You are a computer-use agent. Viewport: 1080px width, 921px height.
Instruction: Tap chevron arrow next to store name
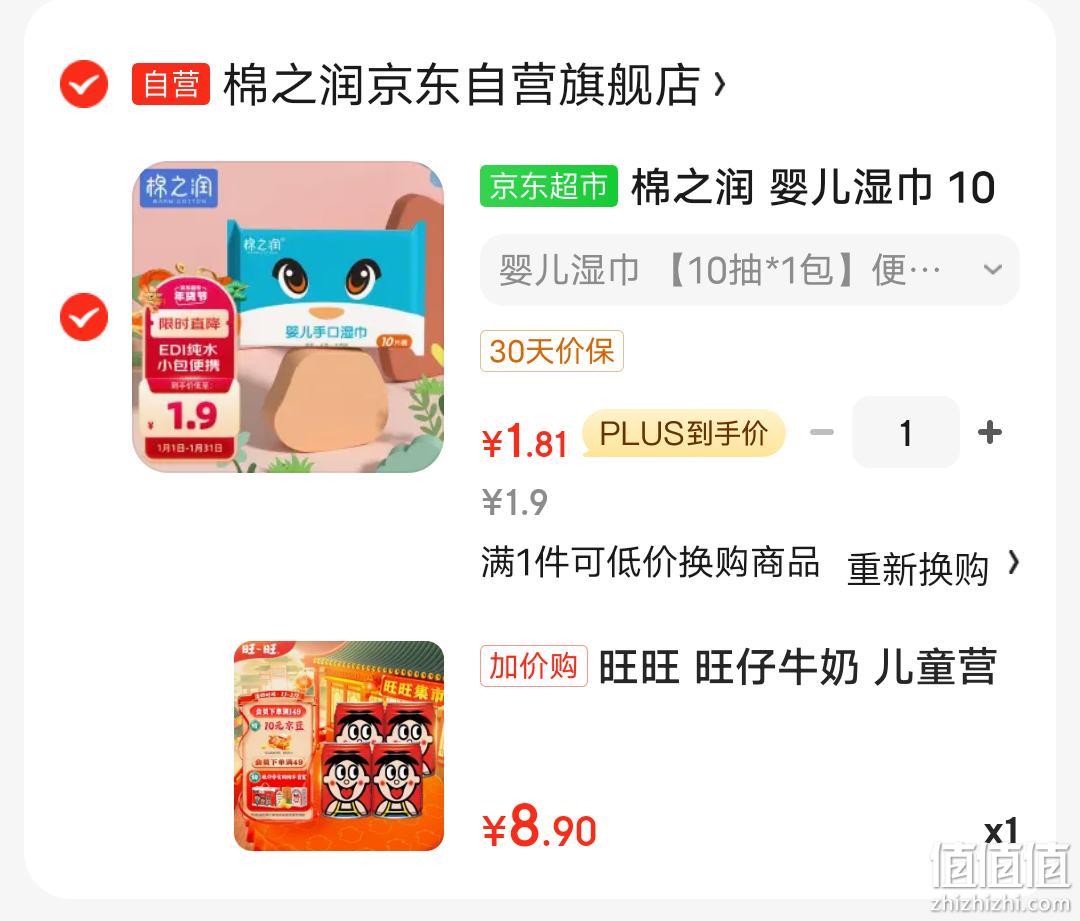[720, 84]
